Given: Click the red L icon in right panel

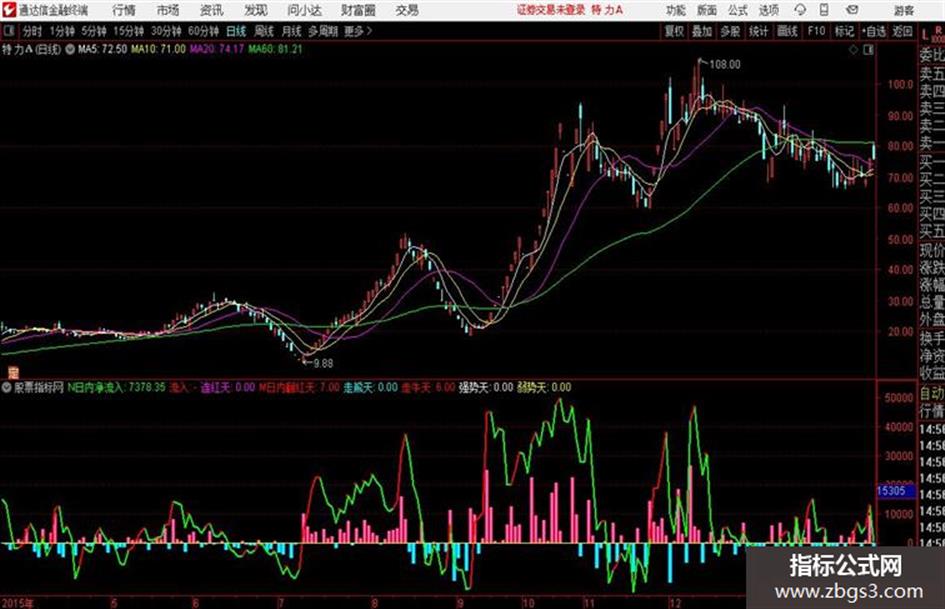Looking at the screenshot, I should (x=925, y=34).
